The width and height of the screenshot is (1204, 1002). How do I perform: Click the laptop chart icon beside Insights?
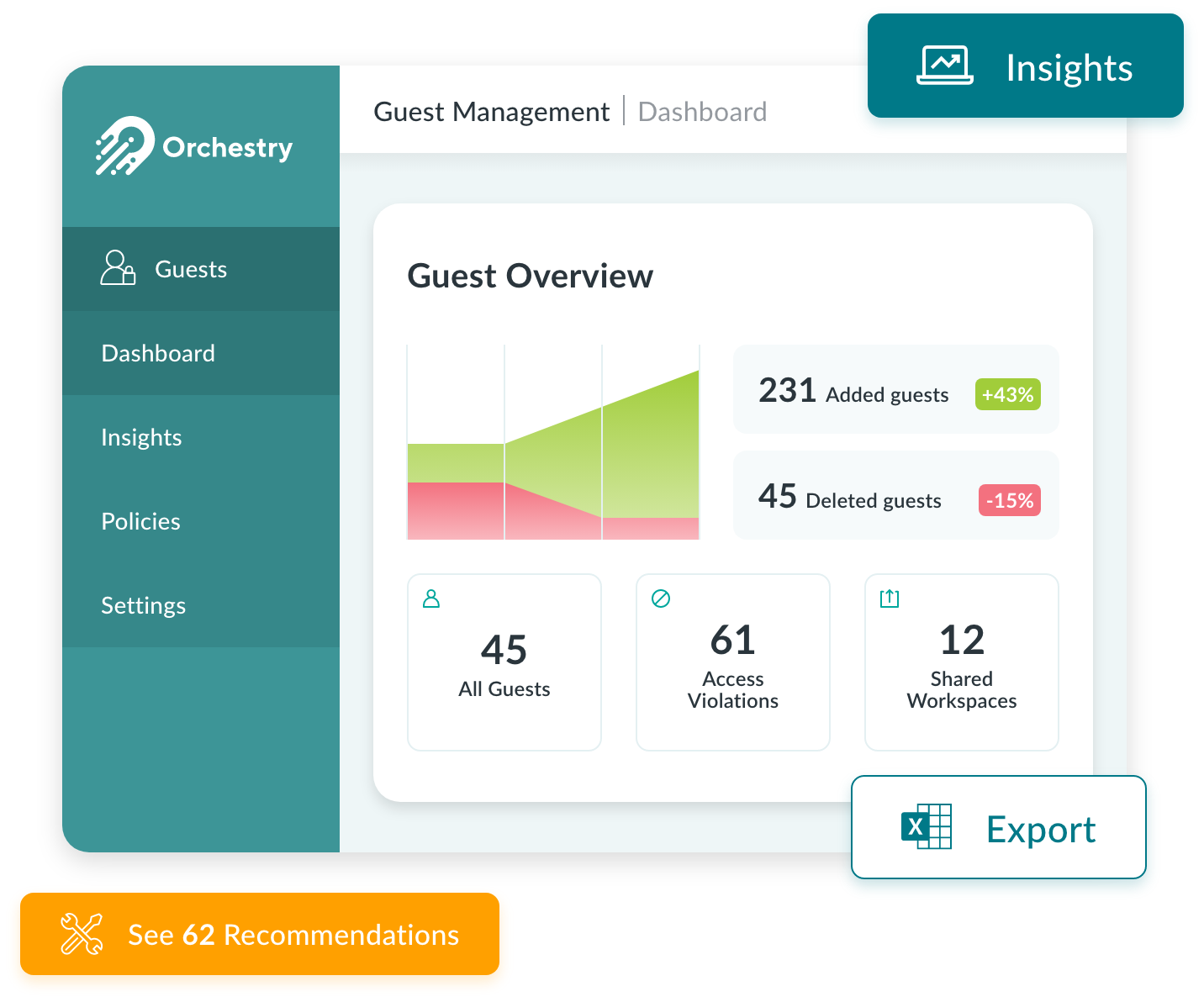point(944,66)
